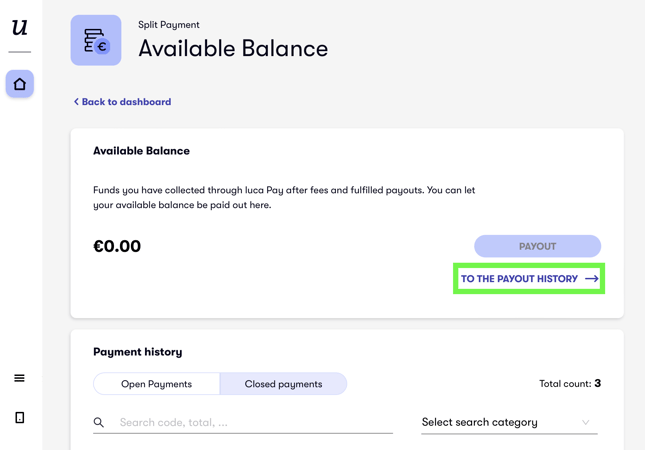The width and height of the screenshot is (645, 450).
Task: Open the Home icon in the sidebar
Action: point(20,84)
